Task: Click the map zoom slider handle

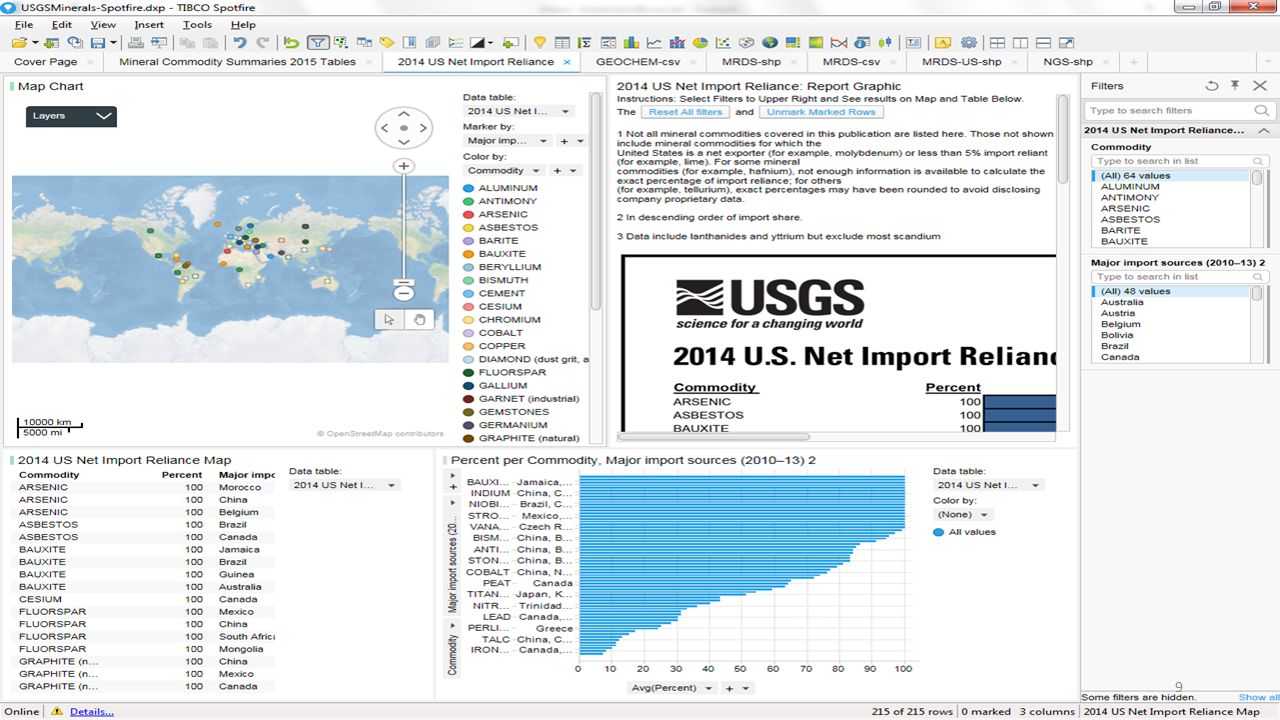Action: pos(404,283)
